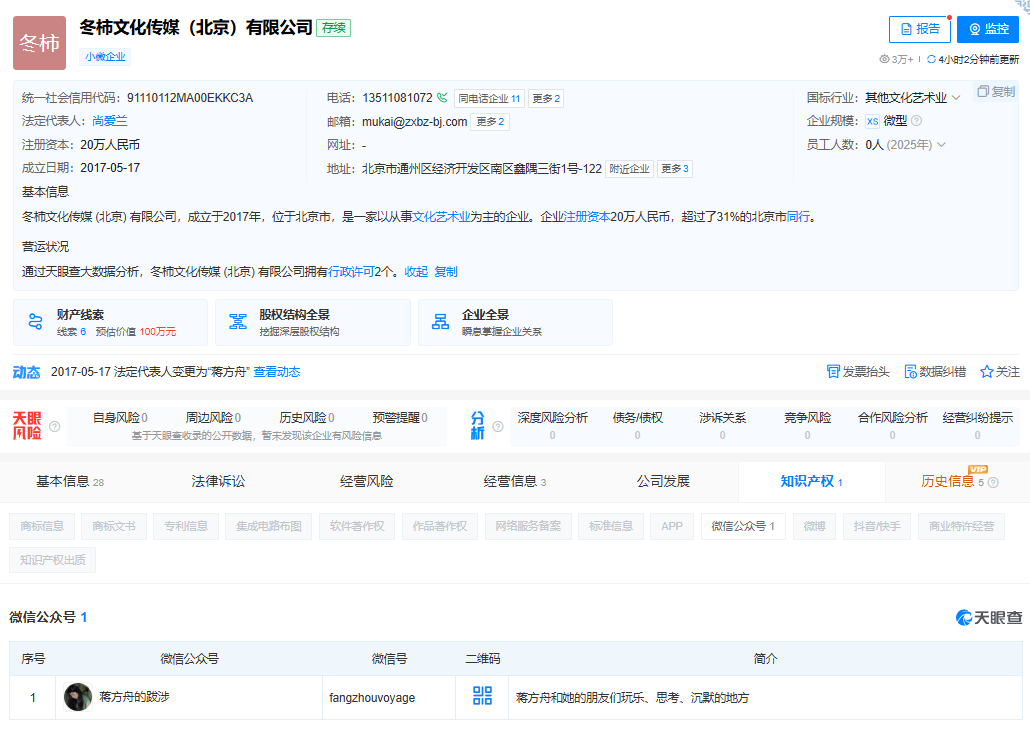Select 商标信息 sub-tab
The height and width of the screenshot is (735, 1030).
pos(42,526)
